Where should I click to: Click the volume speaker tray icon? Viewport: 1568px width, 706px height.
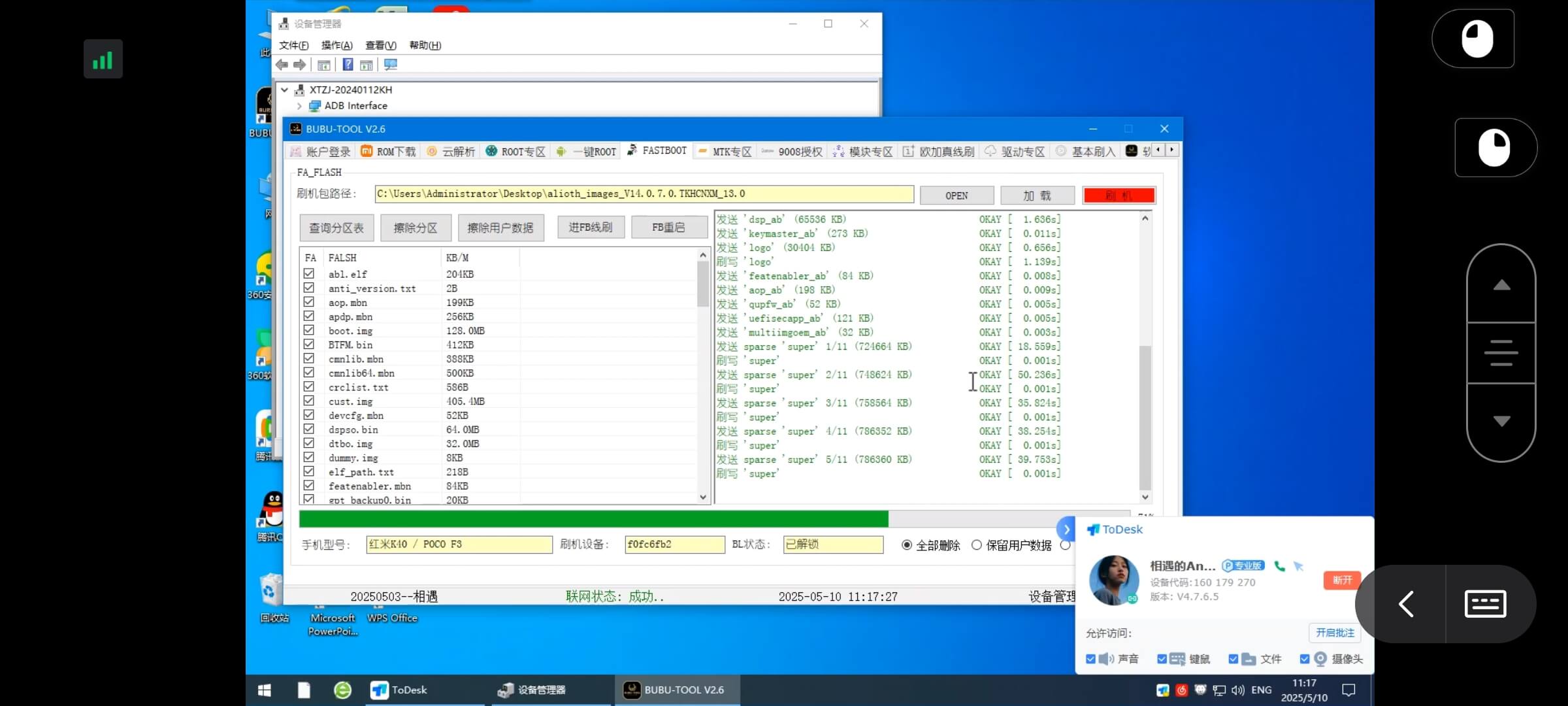coord(1237,690)
